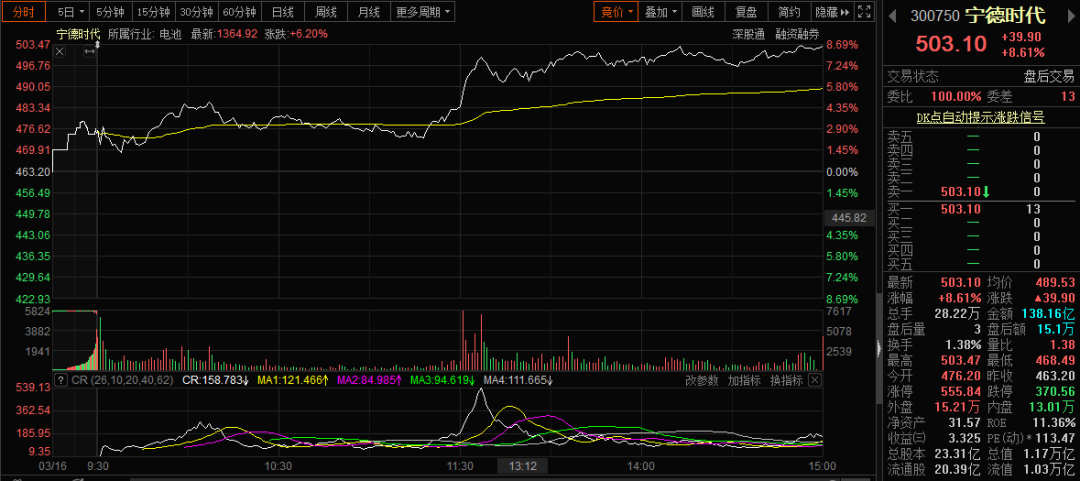Viewport: 1080px width, 481px height.
Task: Click the small vertical marker at 9:30 open
Action: 97,44
